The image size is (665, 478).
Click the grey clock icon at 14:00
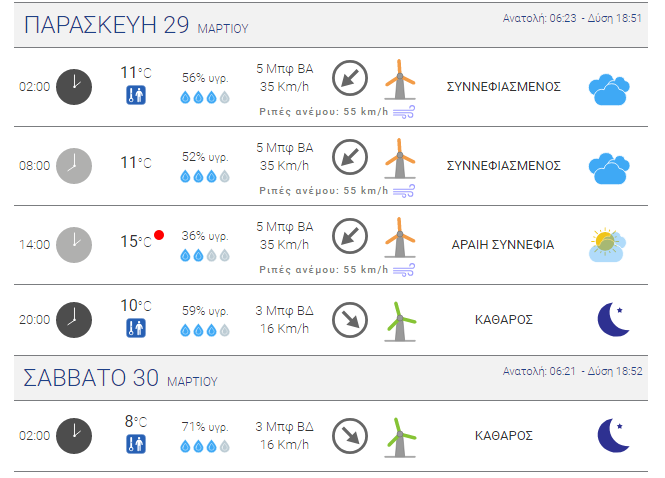click(74, 245)
